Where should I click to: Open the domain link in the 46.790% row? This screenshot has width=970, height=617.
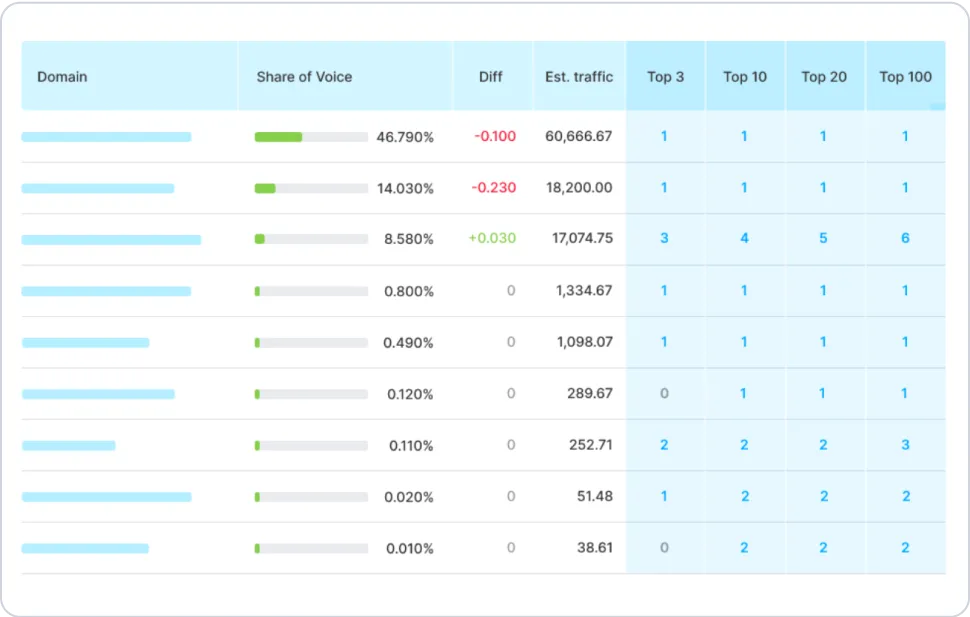click(x=106, y=137)
